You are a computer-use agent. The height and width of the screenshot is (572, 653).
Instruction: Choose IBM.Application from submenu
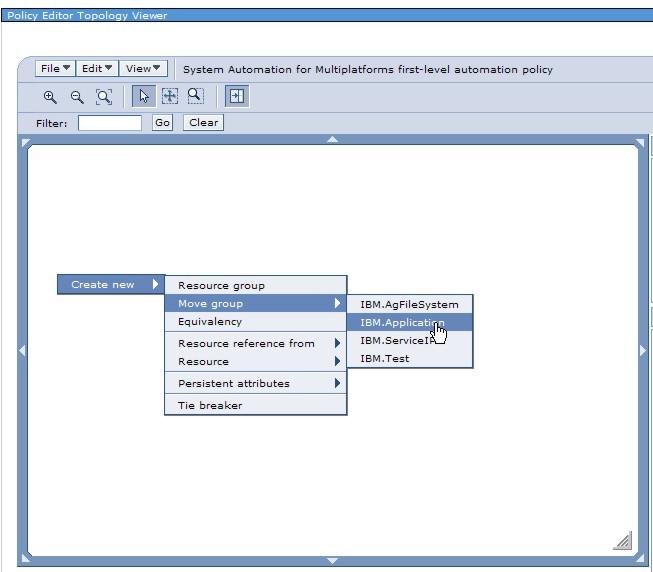[410, 322]
